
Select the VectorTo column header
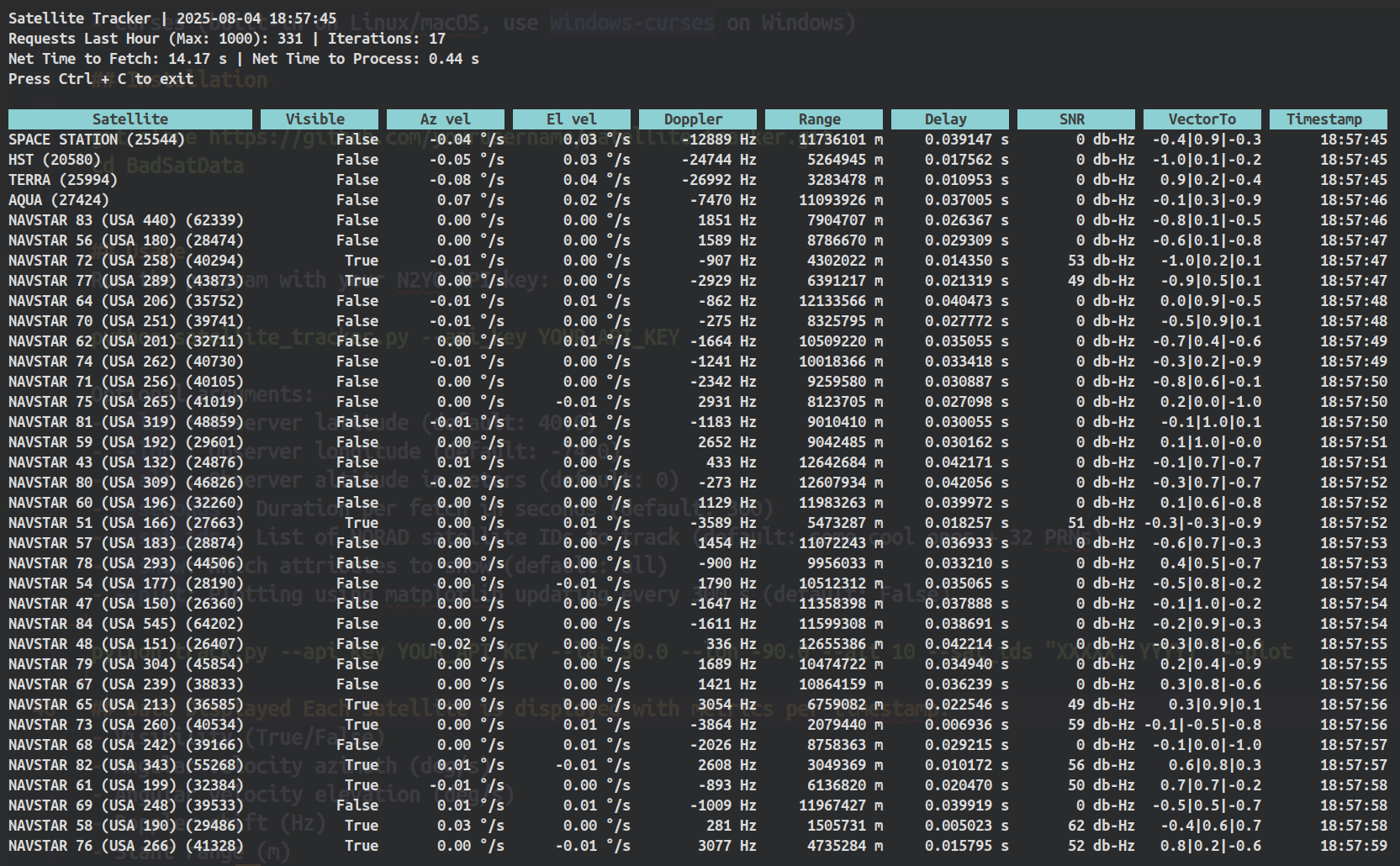click(x=1202, y=119)
